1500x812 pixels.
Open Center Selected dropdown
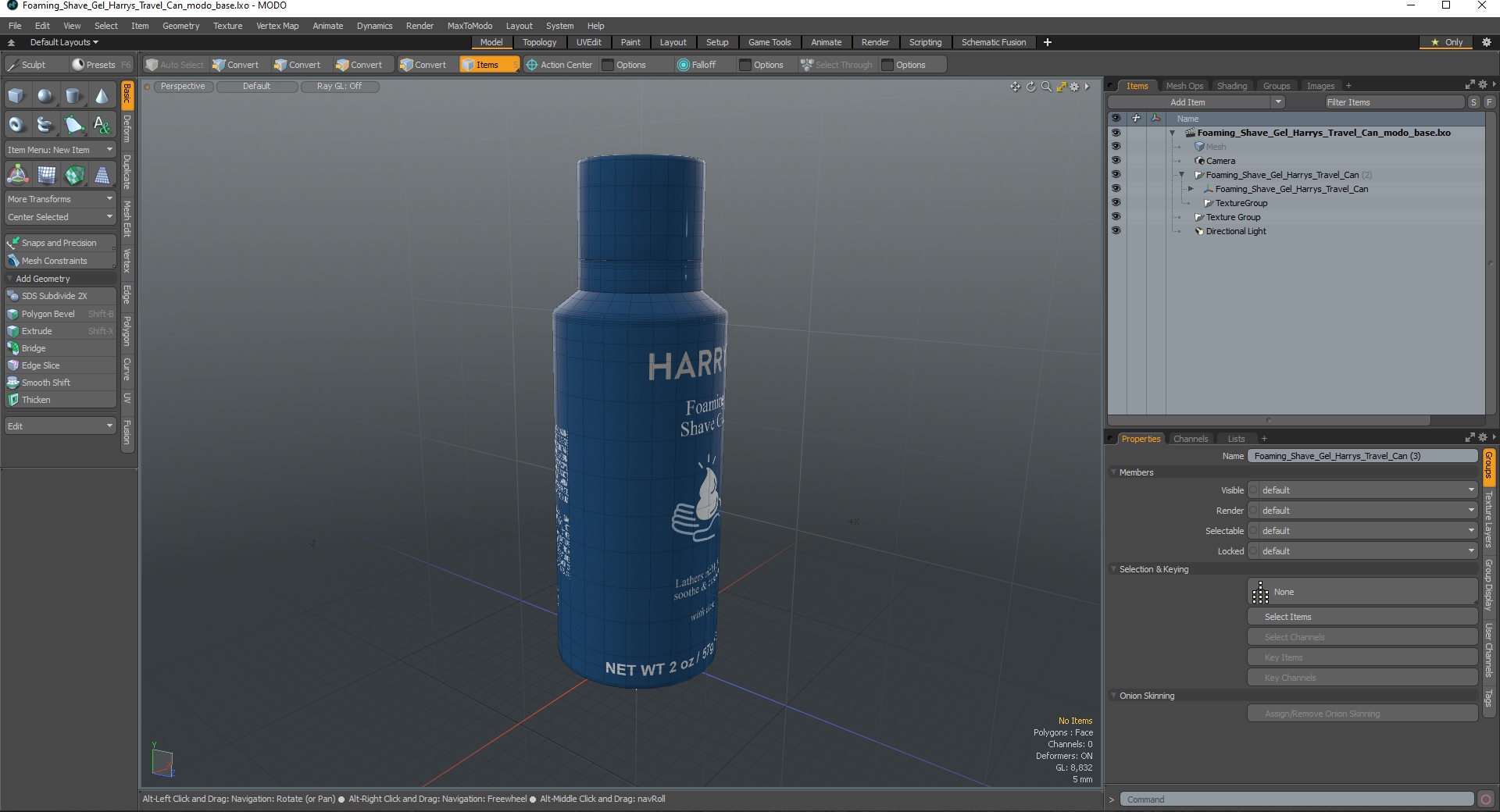tap(60, 217)
